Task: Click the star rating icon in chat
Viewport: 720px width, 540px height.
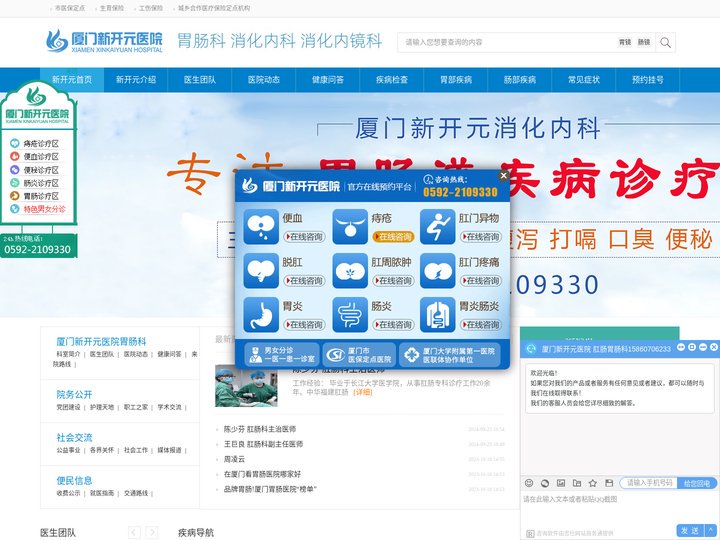Action: tap(593, 483)
